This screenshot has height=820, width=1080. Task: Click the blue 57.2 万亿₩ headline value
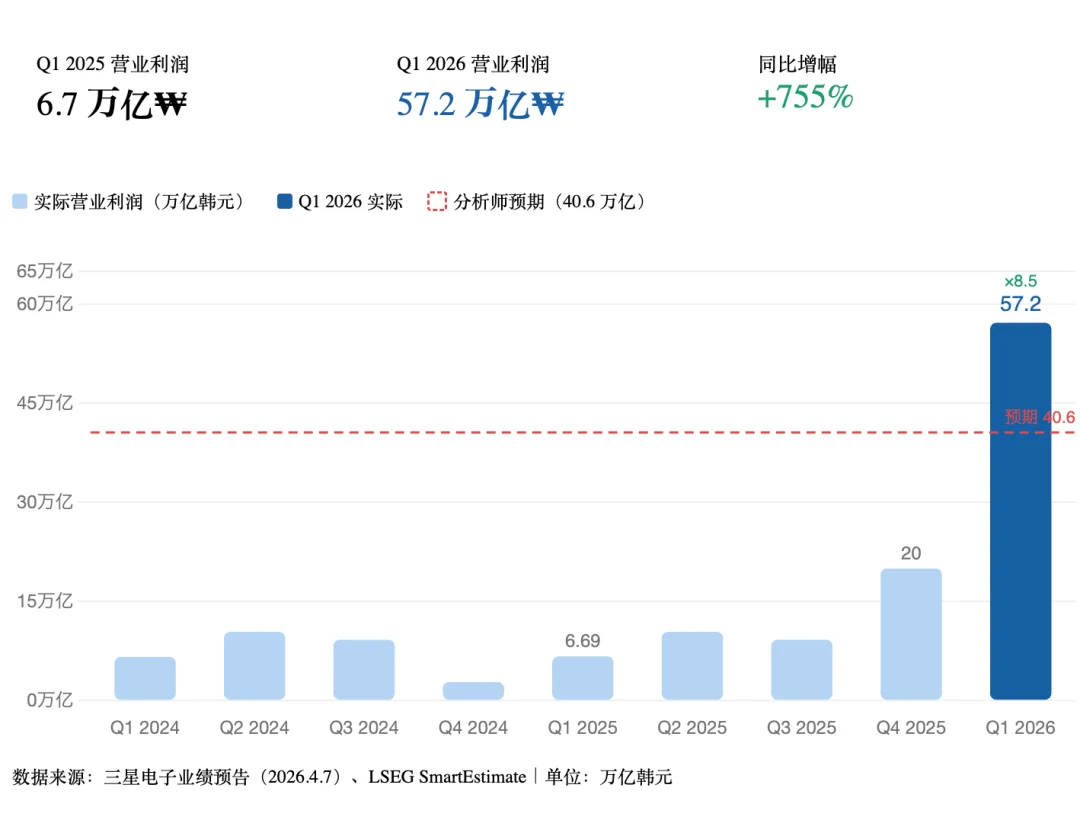tap(479, 103)
